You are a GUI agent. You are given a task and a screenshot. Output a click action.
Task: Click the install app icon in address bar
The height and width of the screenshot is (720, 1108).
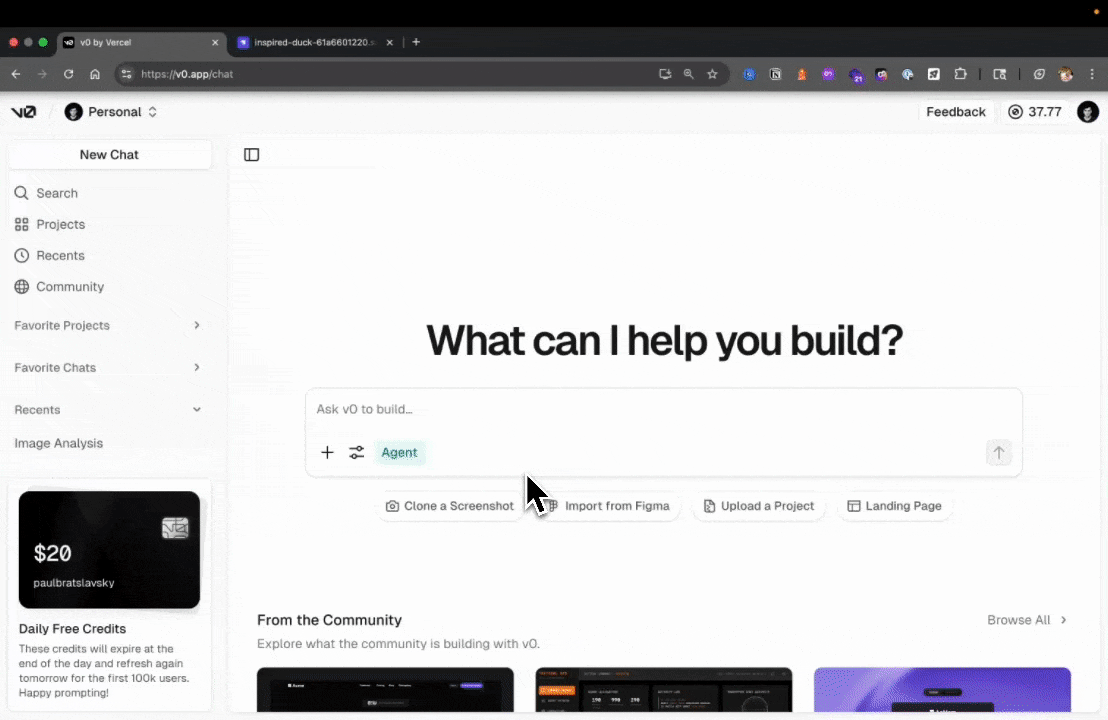click(665, 74)
